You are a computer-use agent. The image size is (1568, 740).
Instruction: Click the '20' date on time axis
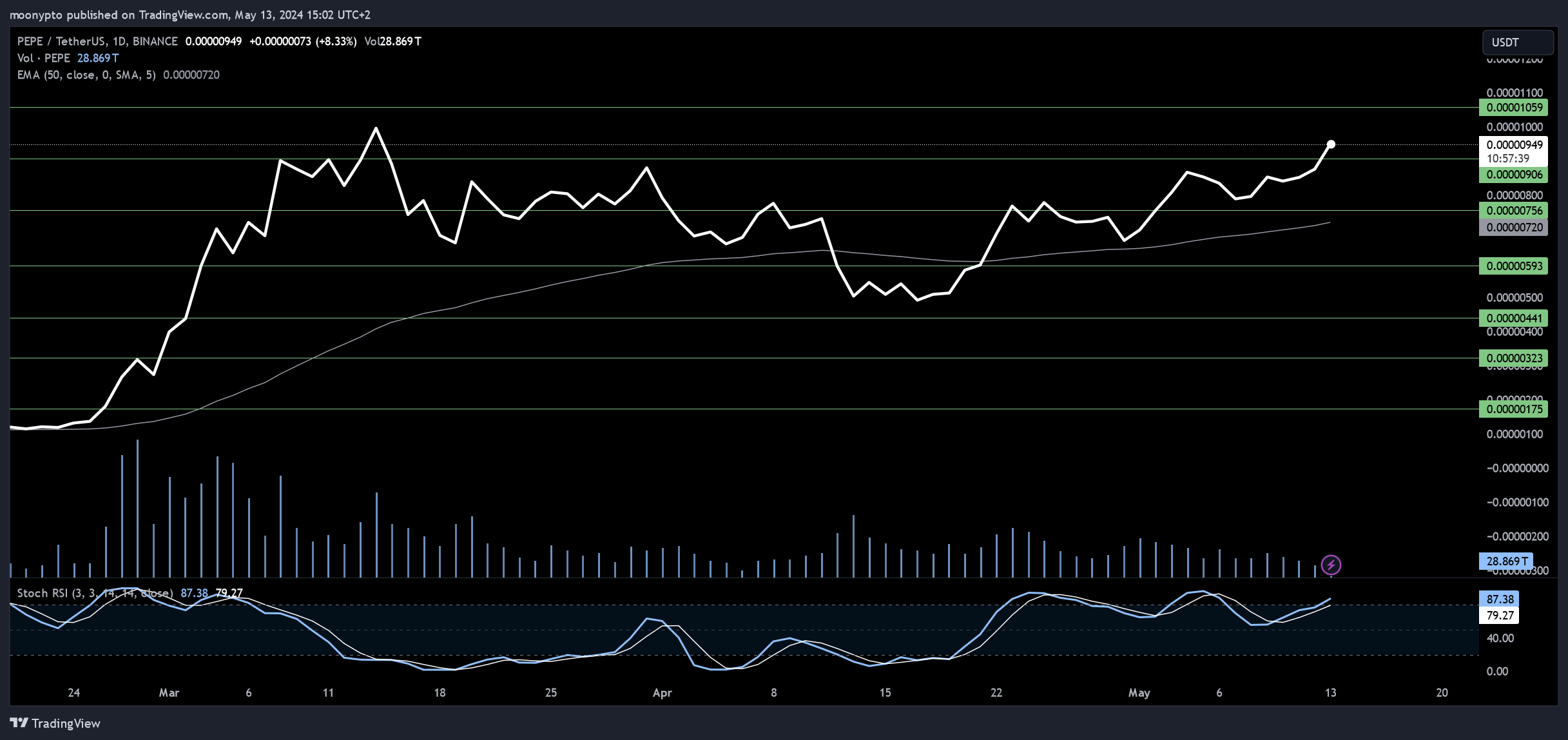coord(1442,693)
